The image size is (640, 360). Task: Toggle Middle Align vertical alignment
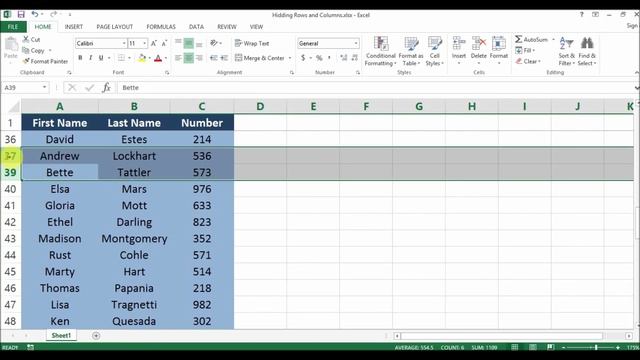(x=189, y=43)
